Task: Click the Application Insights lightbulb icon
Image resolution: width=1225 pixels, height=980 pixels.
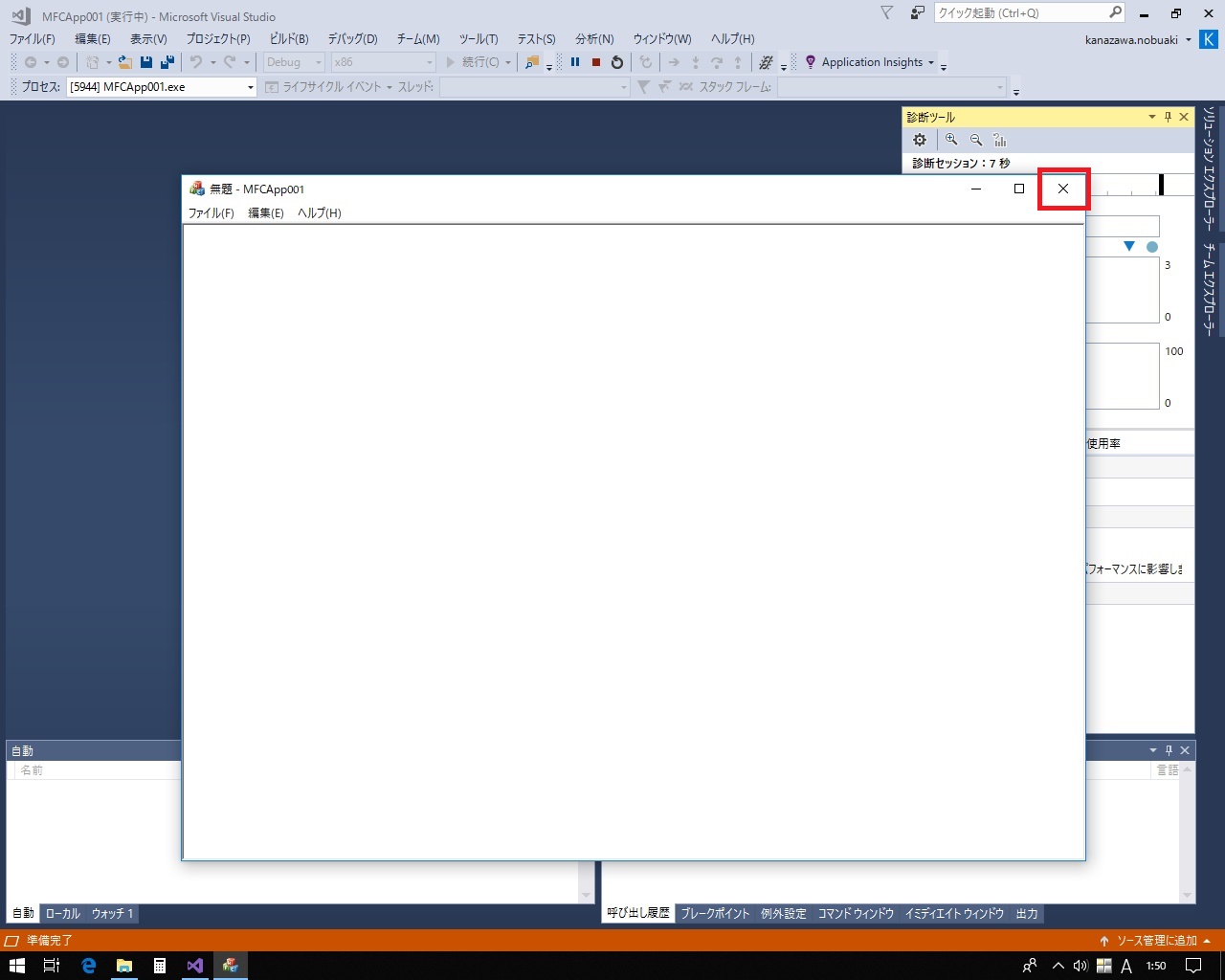Action: tap(811, 62)
